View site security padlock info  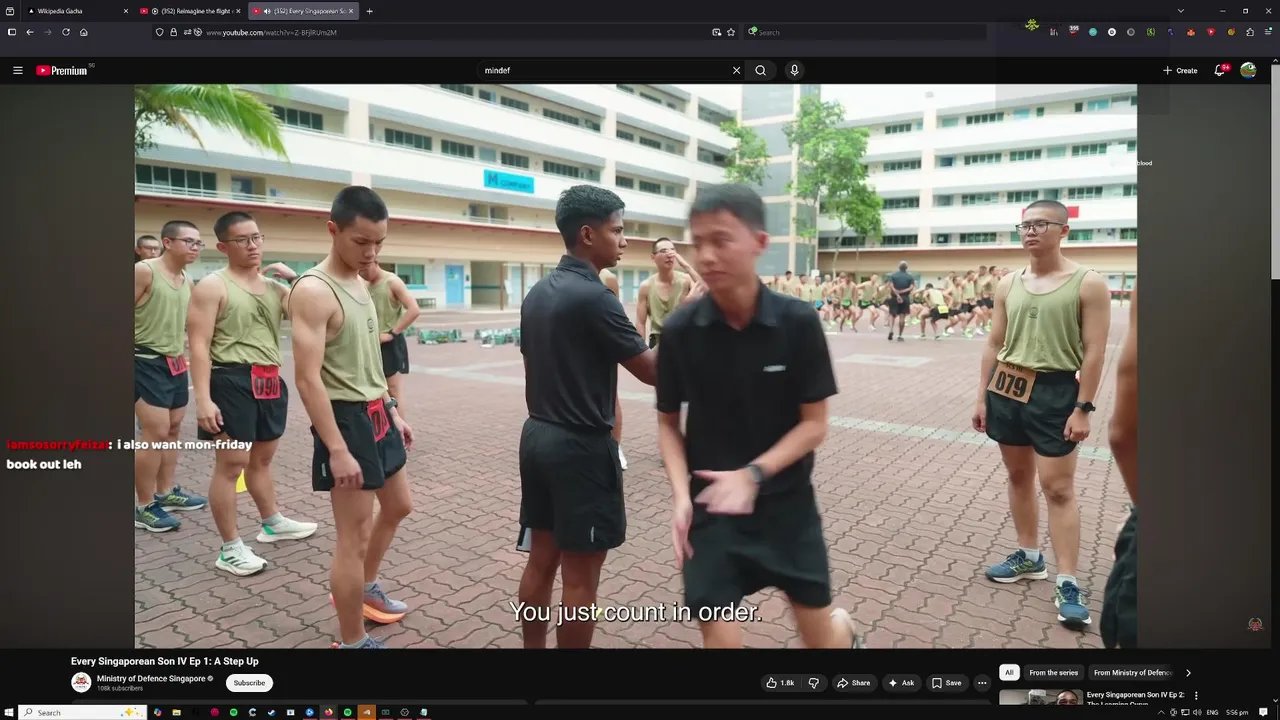(x=173, y=32)
